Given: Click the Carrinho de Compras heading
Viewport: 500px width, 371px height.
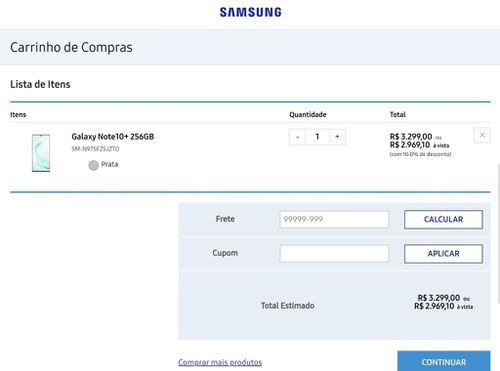Looking at the screenshot, I should [x=71, y=47].
